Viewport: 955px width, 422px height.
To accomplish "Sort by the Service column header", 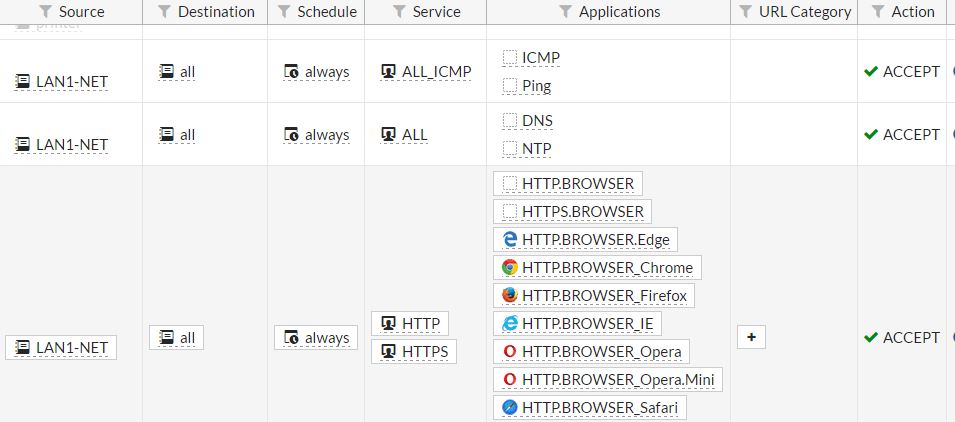I will click(436, 12).
